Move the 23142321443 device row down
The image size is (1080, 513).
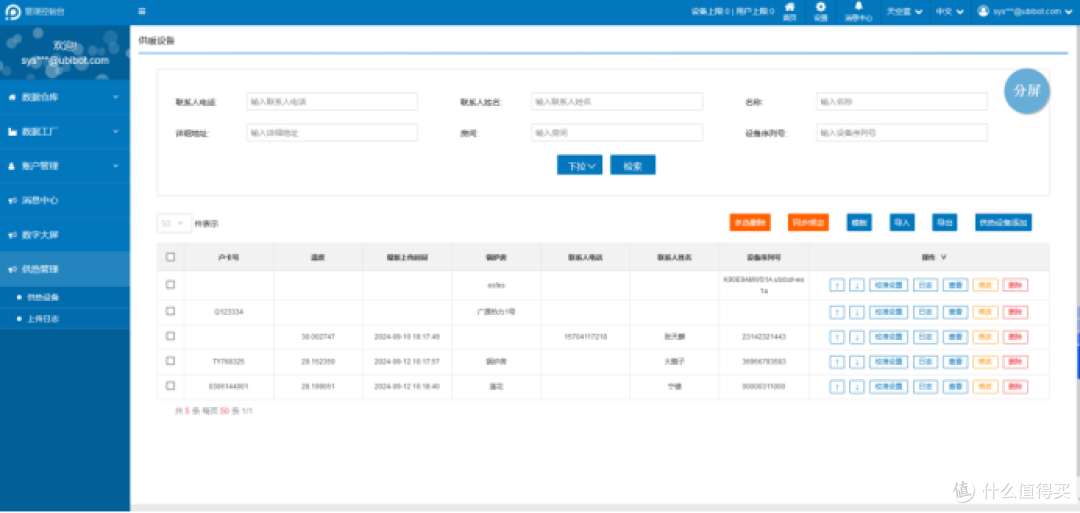click(x=856, y=337)
